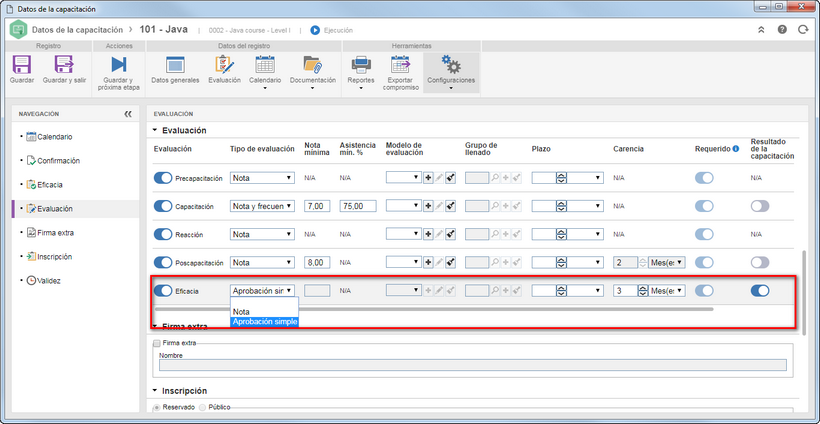Clear evaluation model in Precapacitación row
The height and width of the screenshot is (424, 820).
pyautogui.click(x=451, y=178)
